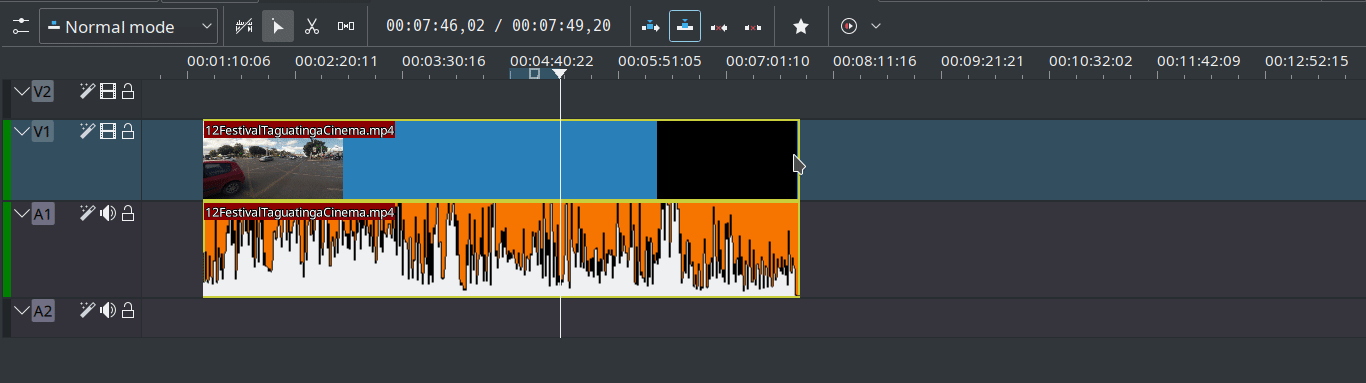The image size is (1366, 383).
Task: Start the preview render button
Action: pos(849,27)
